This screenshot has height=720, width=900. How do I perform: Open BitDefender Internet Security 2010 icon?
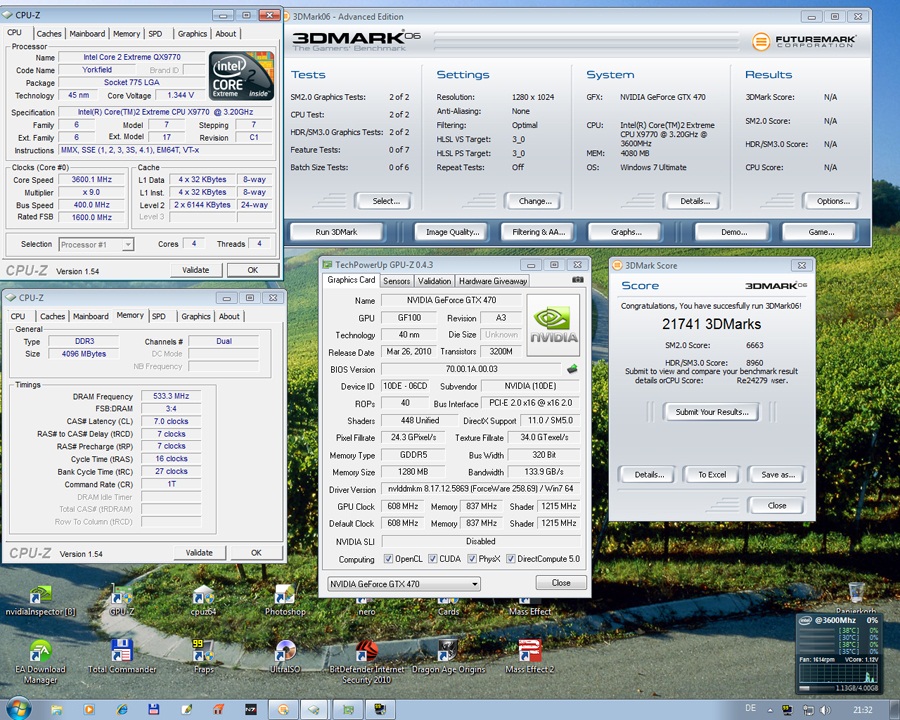366,661
